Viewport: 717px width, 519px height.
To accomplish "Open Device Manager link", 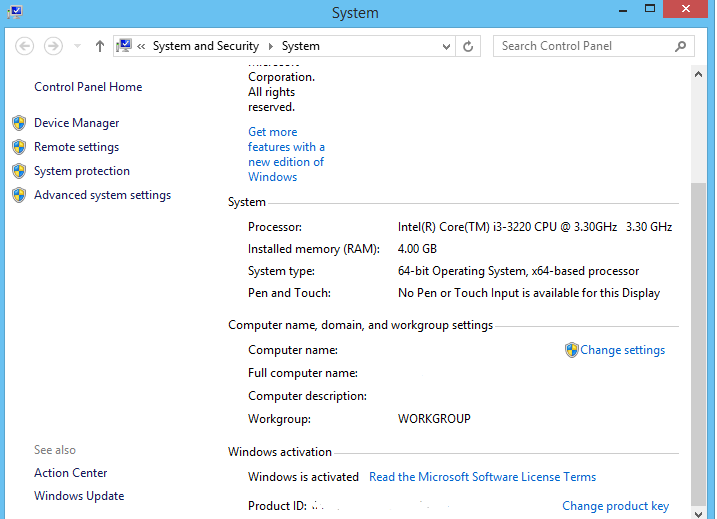I will point(76,123).
